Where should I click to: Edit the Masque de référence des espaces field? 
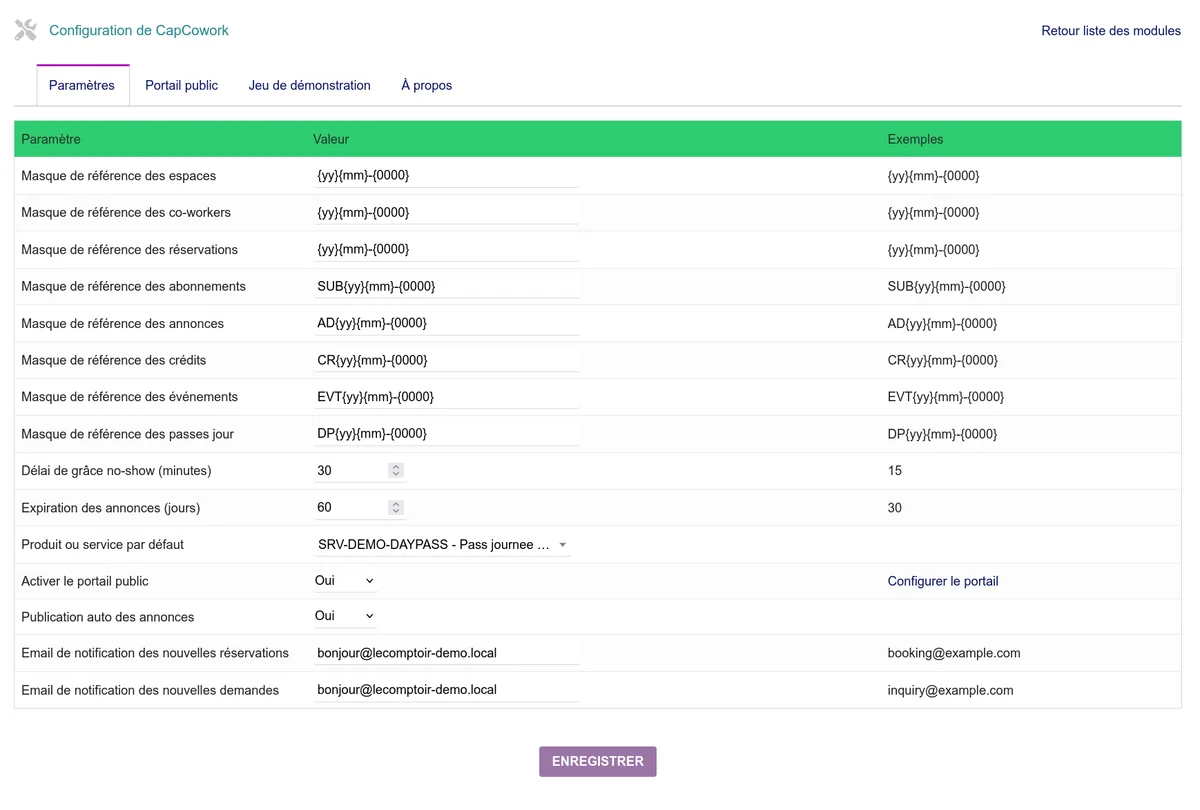(x=446, y=175)
